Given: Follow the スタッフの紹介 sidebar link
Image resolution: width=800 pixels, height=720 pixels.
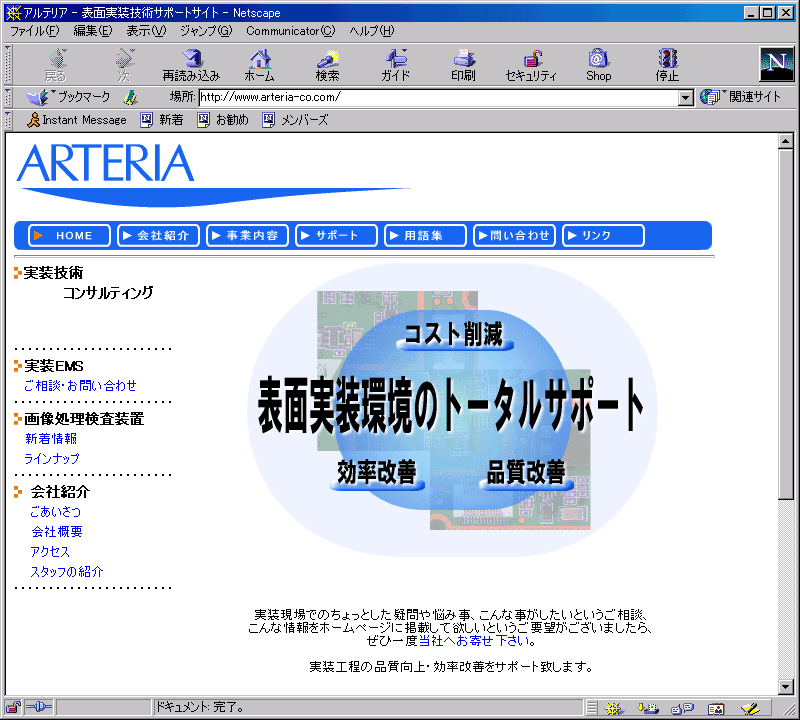Looking at the screenshot, I should tap(67, 572).
